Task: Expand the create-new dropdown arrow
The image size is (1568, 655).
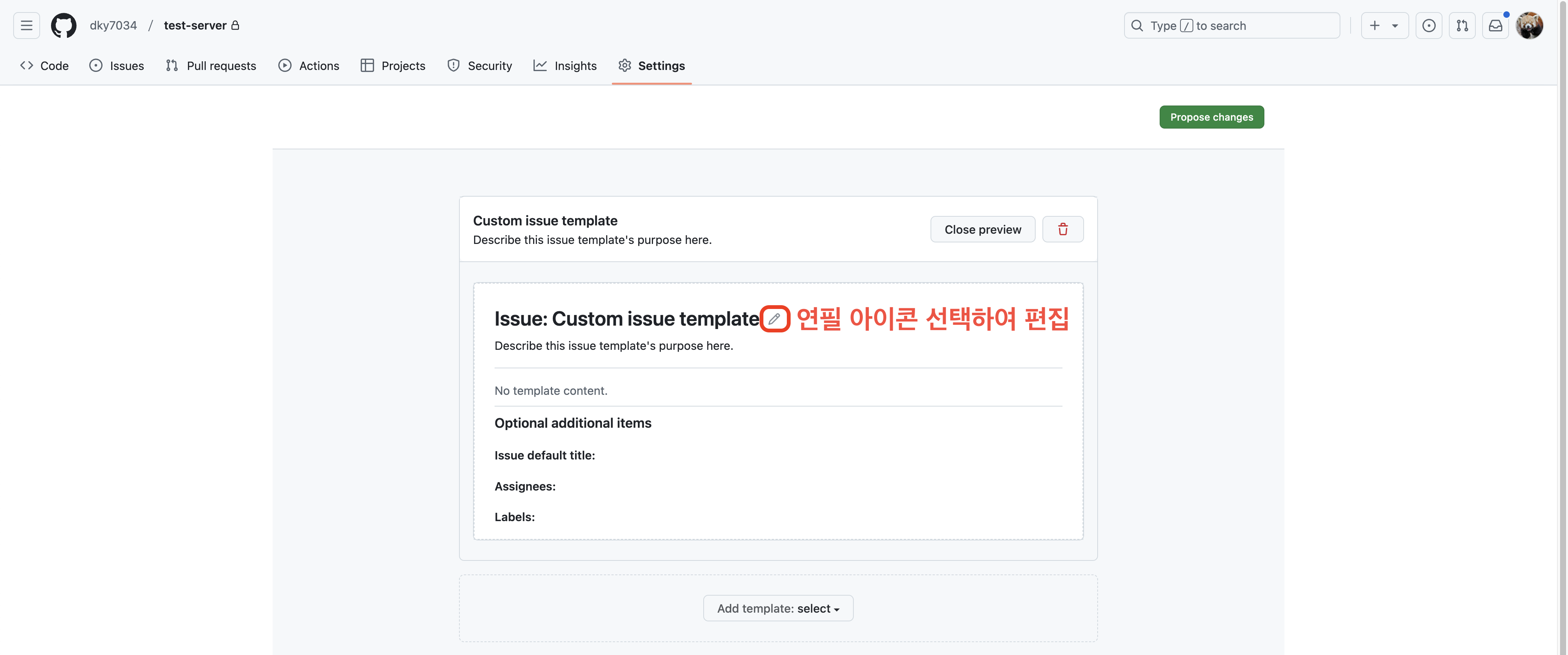Action: pyautogui.click(x=1394, y=26)
